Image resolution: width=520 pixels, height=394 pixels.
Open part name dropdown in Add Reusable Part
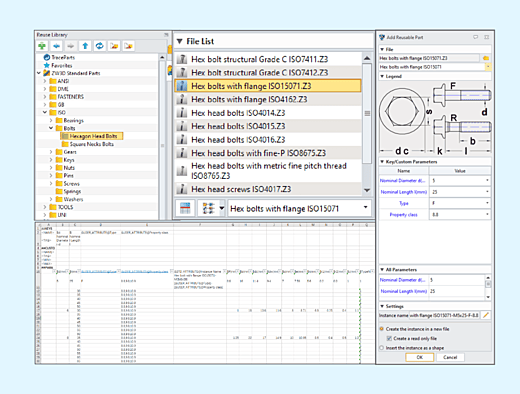pyautogui.click(x=488, y=67)
